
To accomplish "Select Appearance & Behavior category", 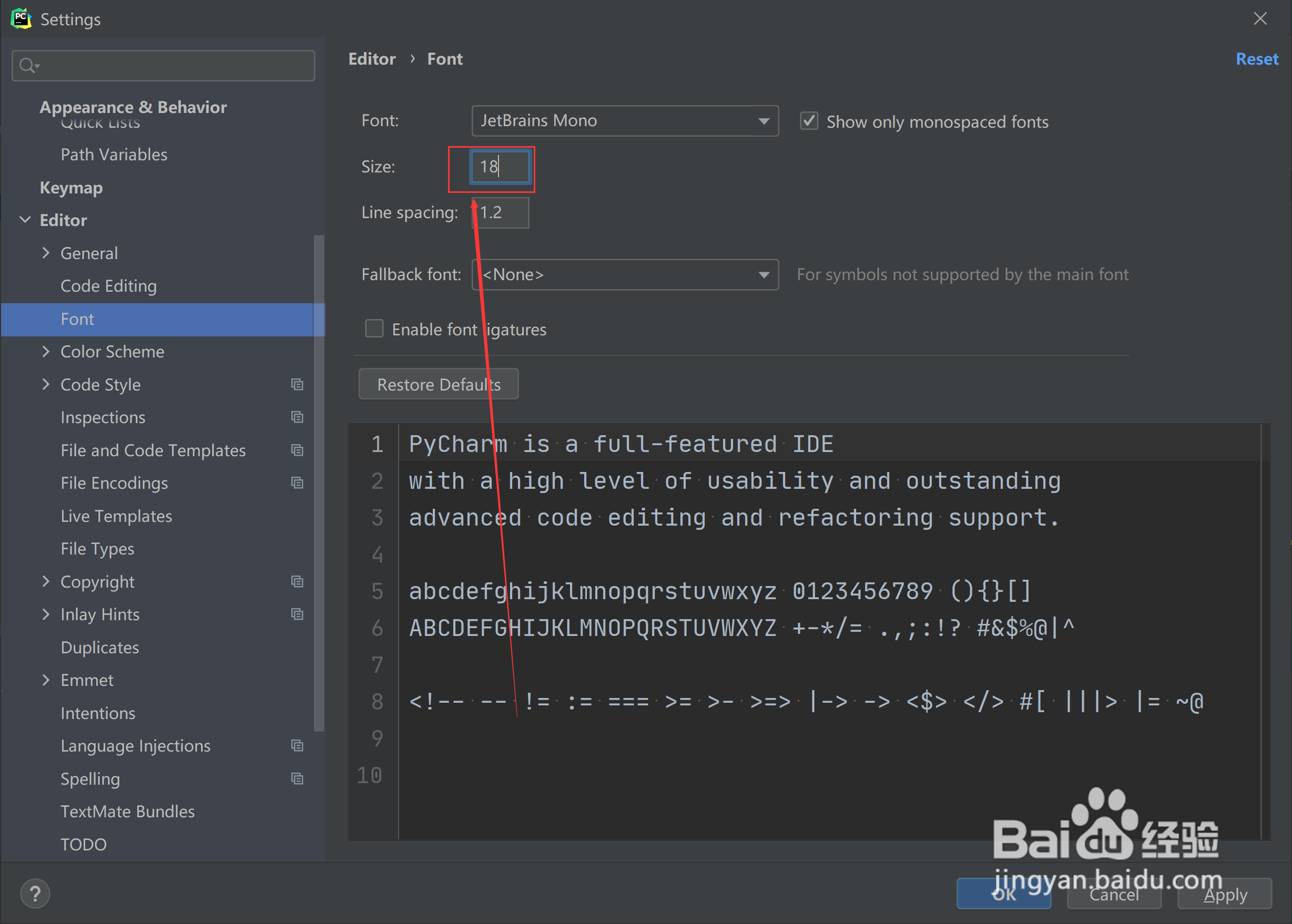I will pyautogui.click(x=133, y=107).
